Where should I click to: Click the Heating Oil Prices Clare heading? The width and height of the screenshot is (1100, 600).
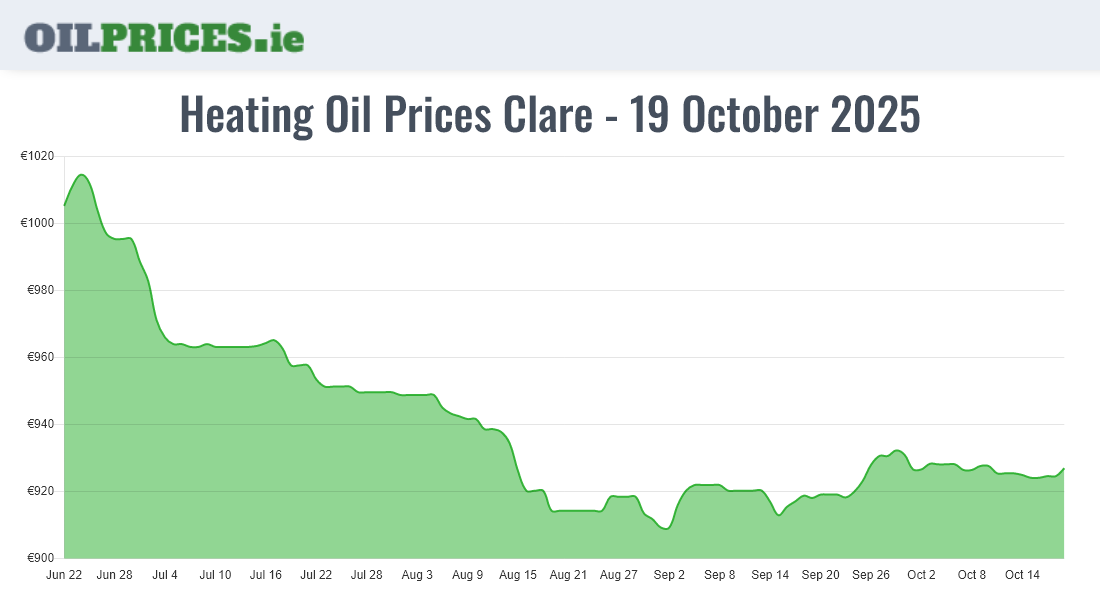tap(549, 115)
